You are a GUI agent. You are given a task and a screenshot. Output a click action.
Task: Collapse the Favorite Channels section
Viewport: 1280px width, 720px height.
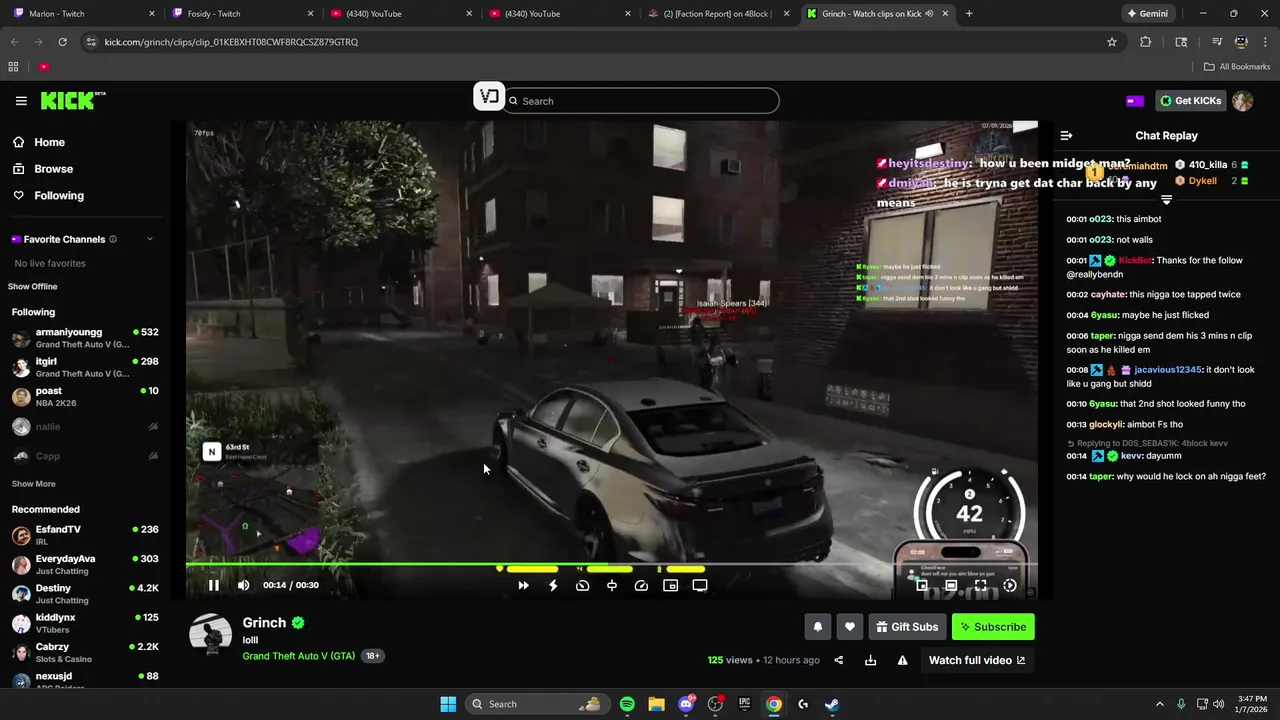[x=150, y=239]
